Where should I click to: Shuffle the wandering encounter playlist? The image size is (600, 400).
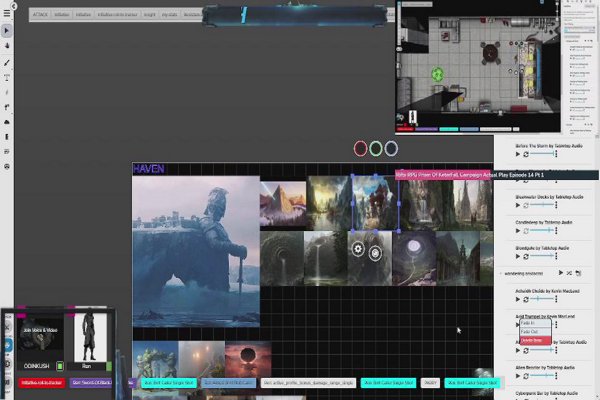569,273
